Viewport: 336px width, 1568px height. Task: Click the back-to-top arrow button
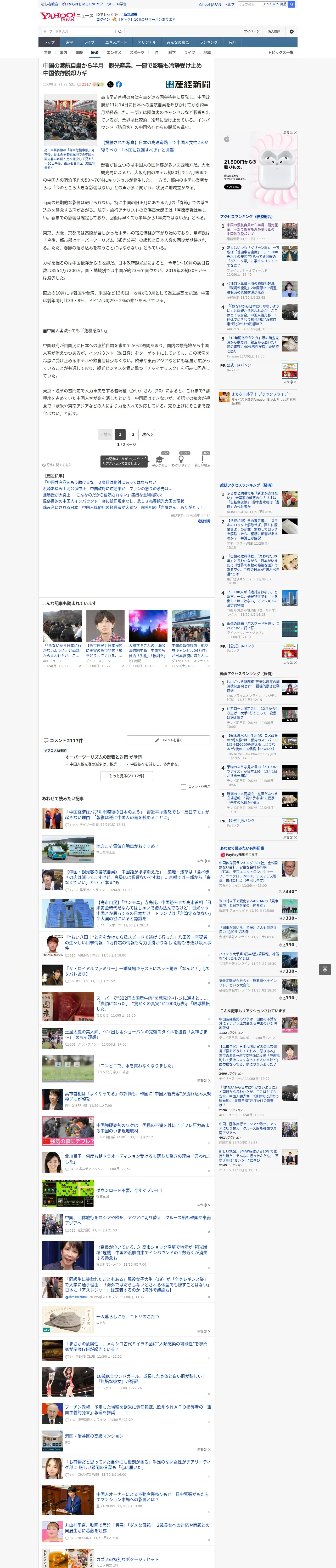click(x=325, y=969)
